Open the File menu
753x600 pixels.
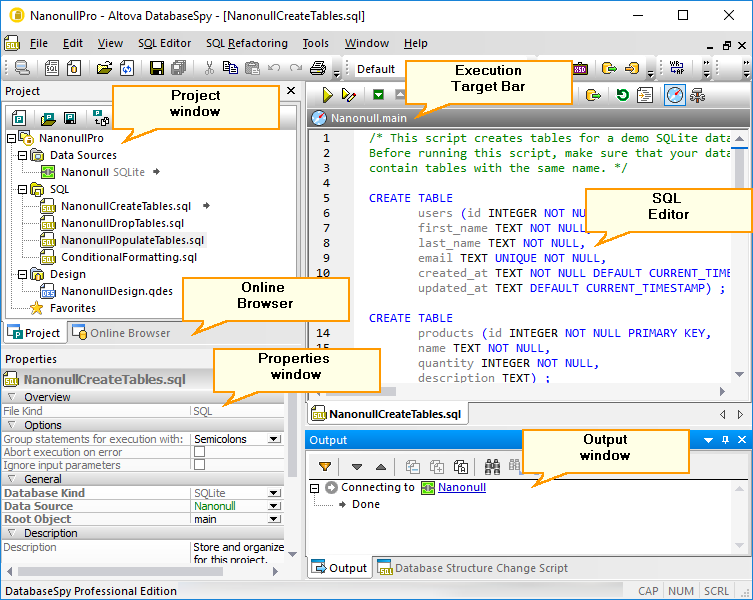[39, 43]
